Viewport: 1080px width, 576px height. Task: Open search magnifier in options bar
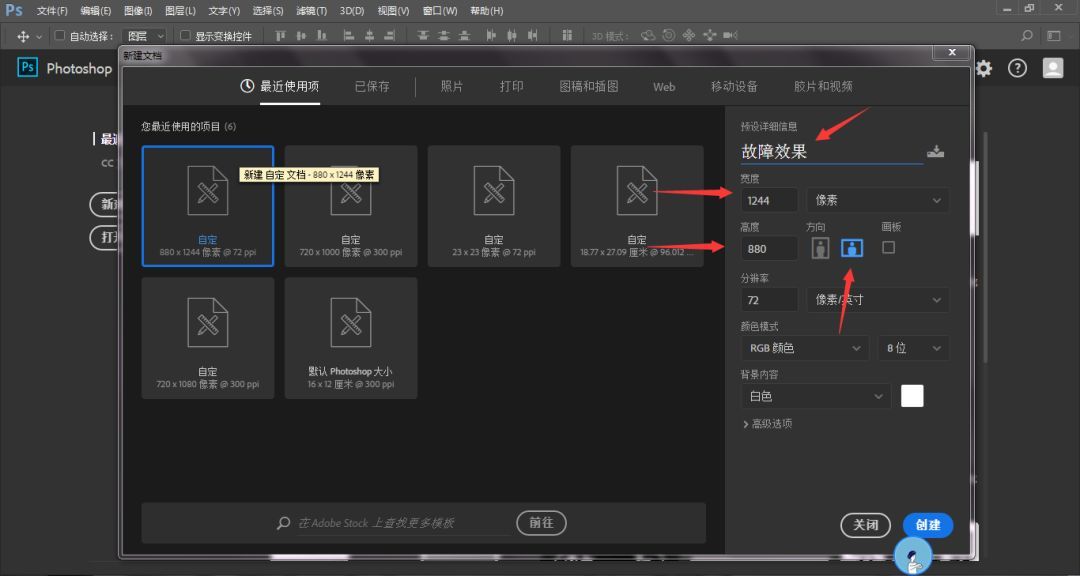1027,36
